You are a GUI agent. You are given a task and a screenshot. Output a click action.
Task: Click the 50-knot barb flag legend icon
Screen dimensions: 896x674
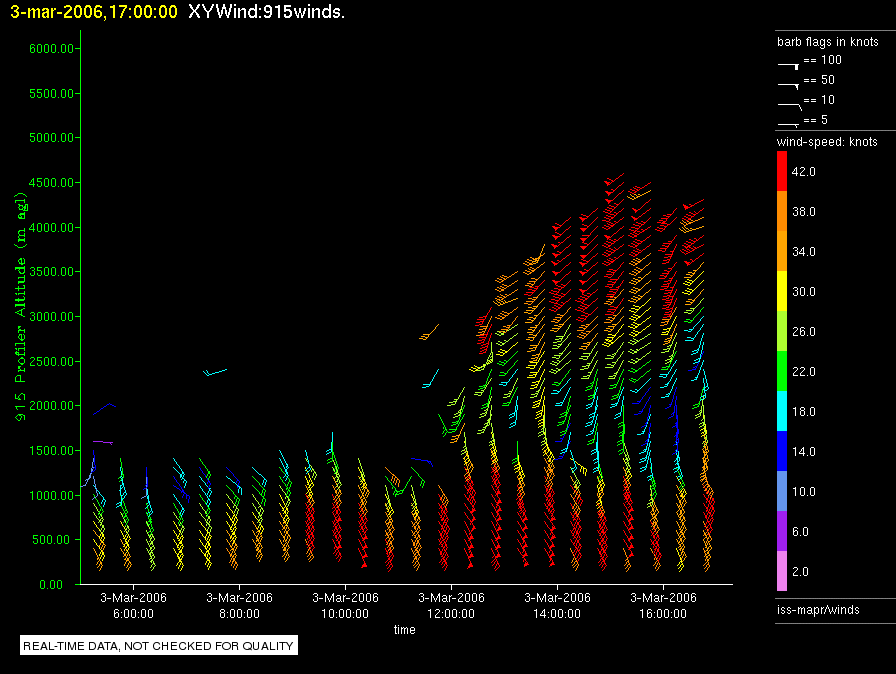(x=789, y=83)
